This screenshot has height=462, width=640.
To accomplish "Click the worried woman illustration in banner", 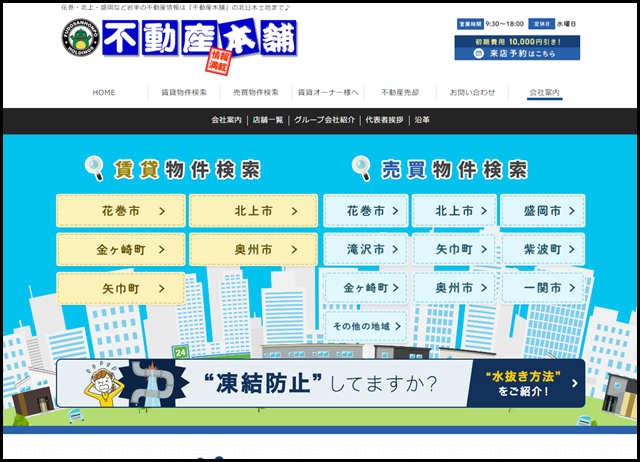I will tap(102, 385).
